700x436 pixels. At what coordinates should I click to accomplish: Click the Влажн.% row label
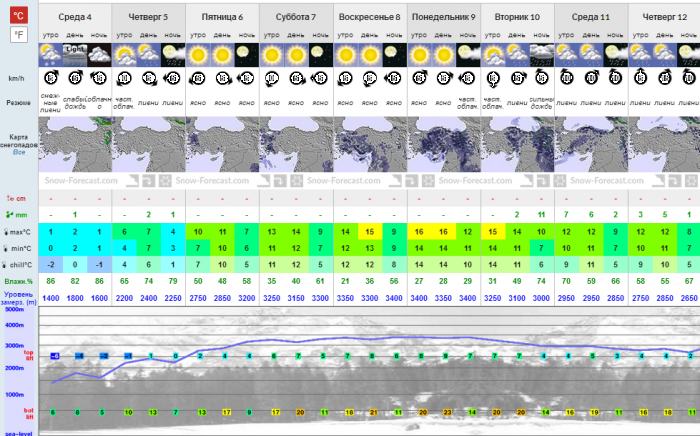point(19,282)
